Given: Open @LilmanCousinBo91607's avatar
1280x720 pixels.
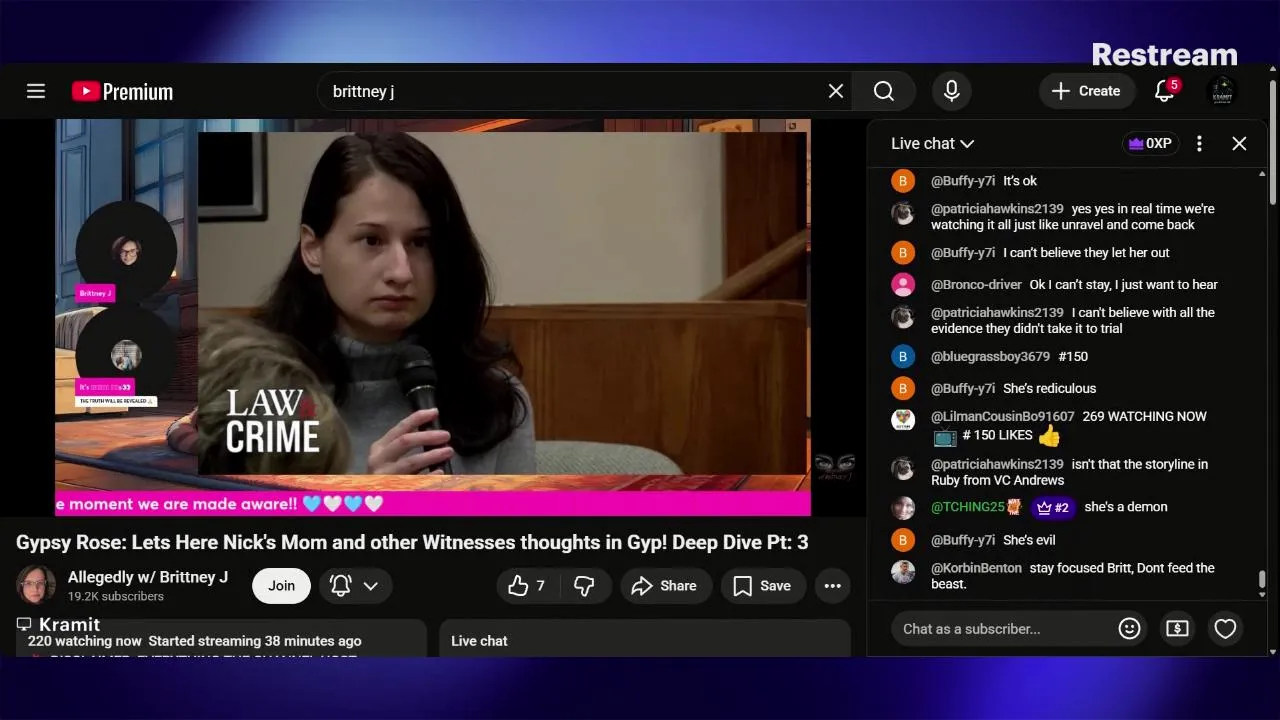Looking at the screenshot, I should [903, 420].
